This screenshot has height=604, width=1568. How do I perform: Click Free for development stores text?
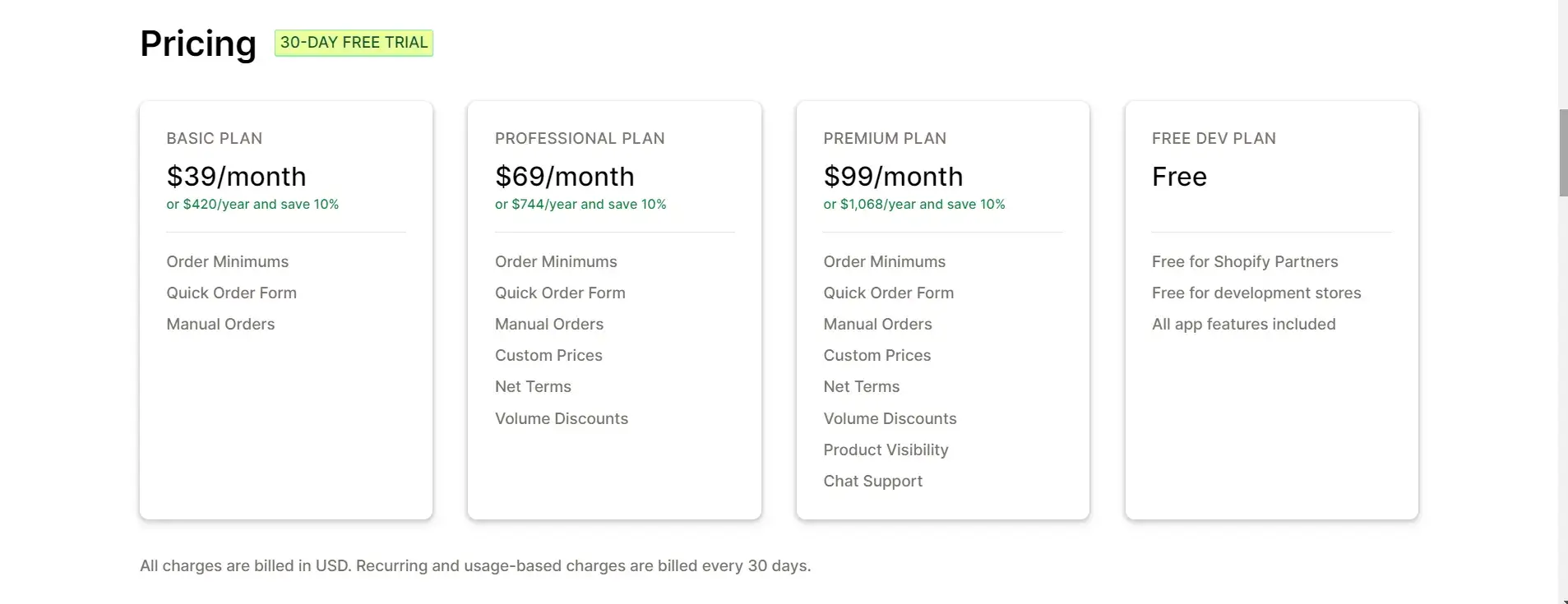coord(1256,293)
